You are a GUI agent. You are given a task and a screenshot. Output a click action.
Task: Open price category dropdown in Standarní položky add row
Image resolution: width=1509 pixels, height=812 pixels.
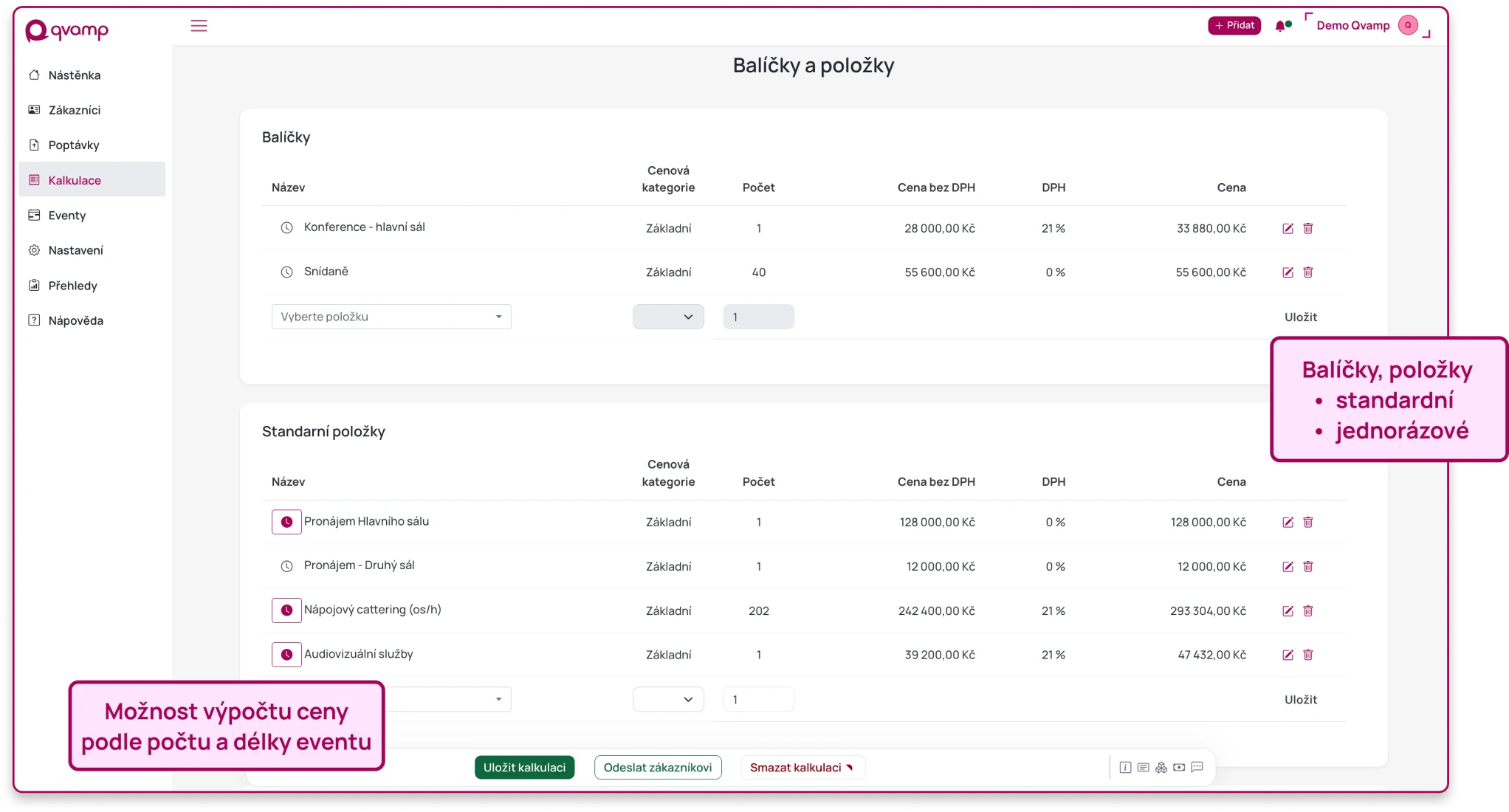tap(668, 699)
